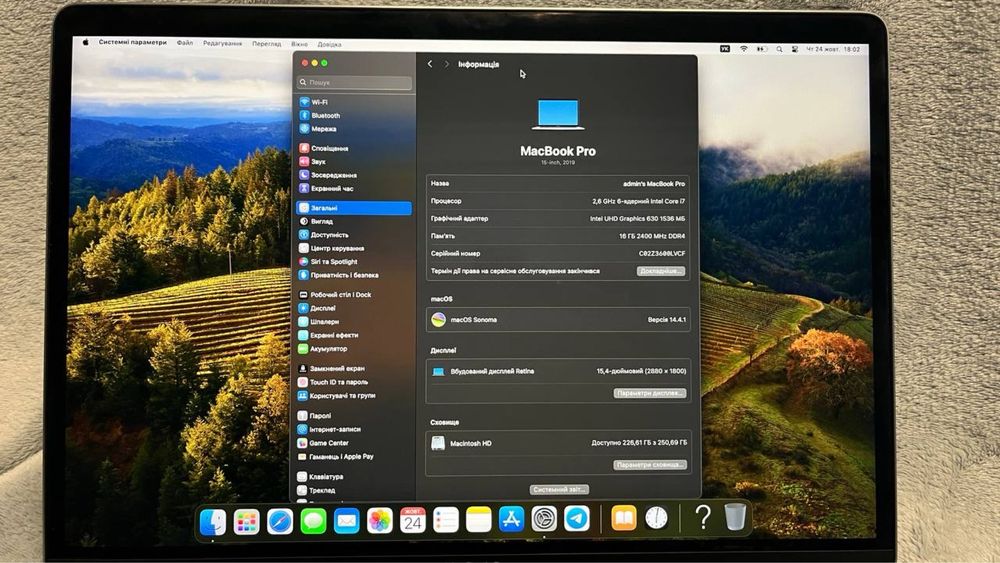Open the Файл menu
The image size is (1000, 563).
coord(185,43)
